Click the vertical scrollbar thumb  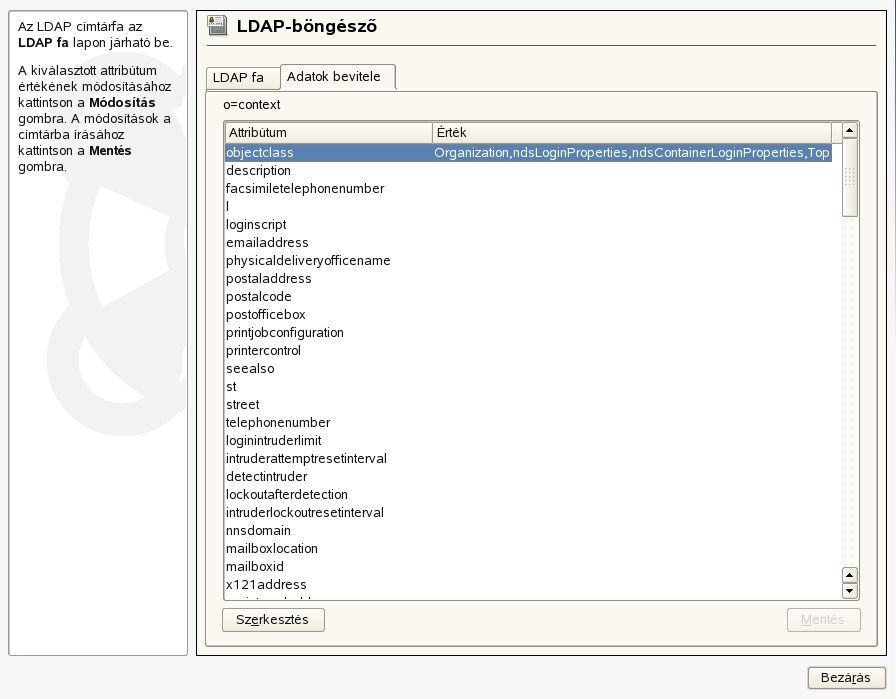click(x=850, y=177)
